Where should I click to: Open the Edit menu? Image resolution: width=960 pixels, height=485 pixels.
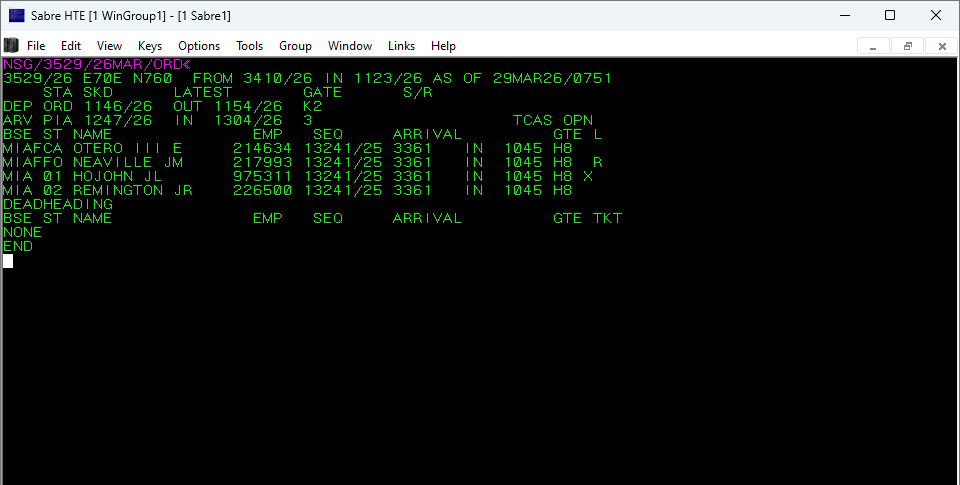[71, 46]
